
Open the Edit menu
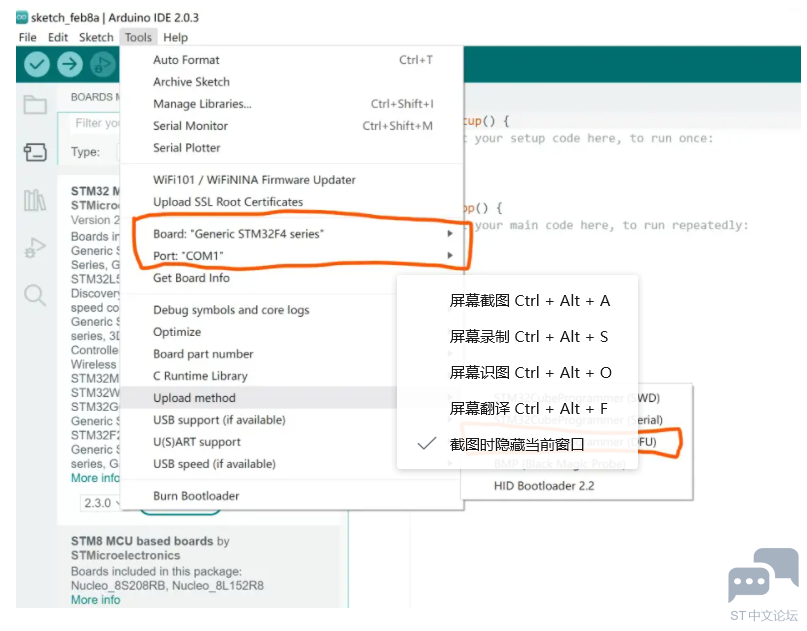tap(58, 38)
